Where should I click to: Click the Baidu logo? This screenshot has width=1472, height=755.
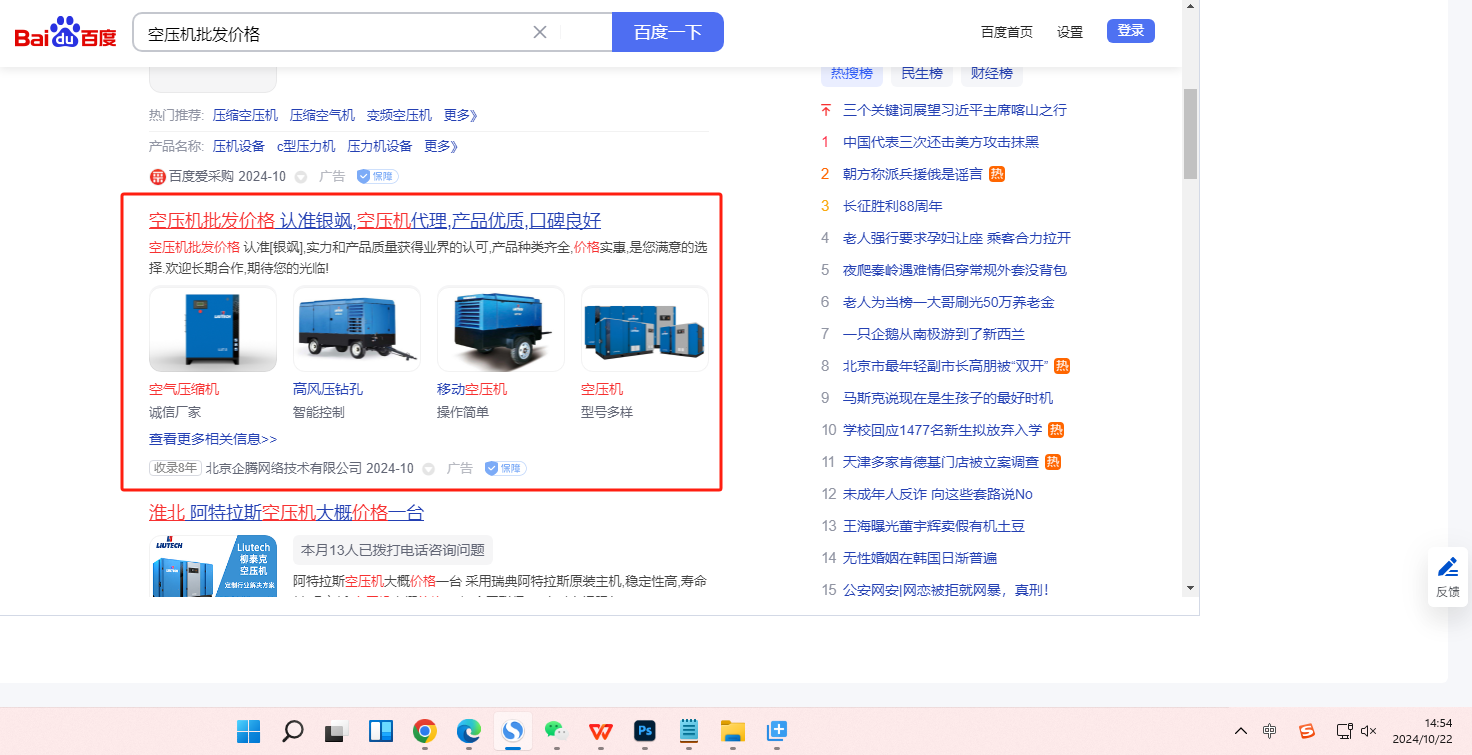click(66, 32)
